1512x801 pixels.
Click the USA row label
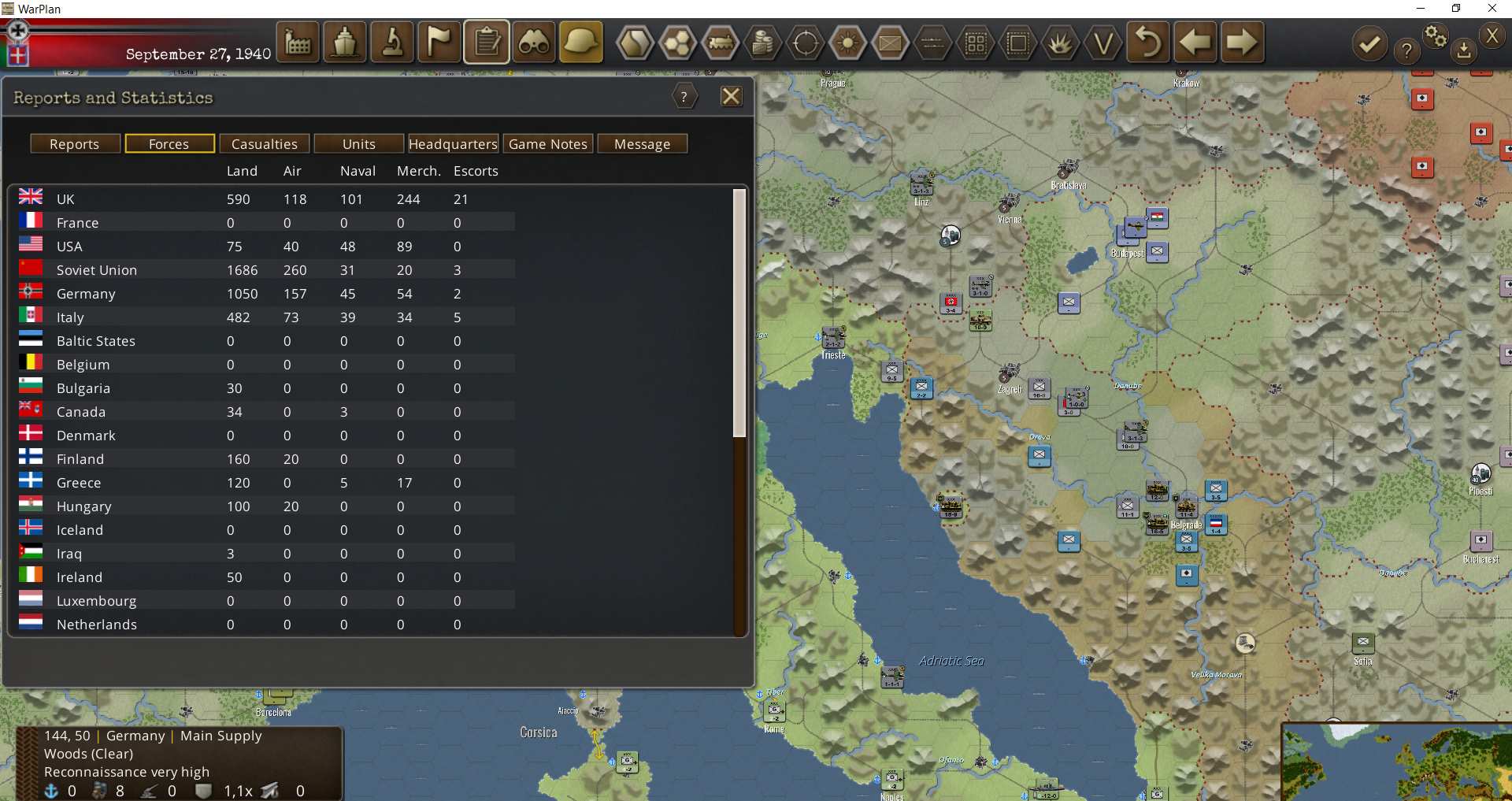tap(69, 247)
